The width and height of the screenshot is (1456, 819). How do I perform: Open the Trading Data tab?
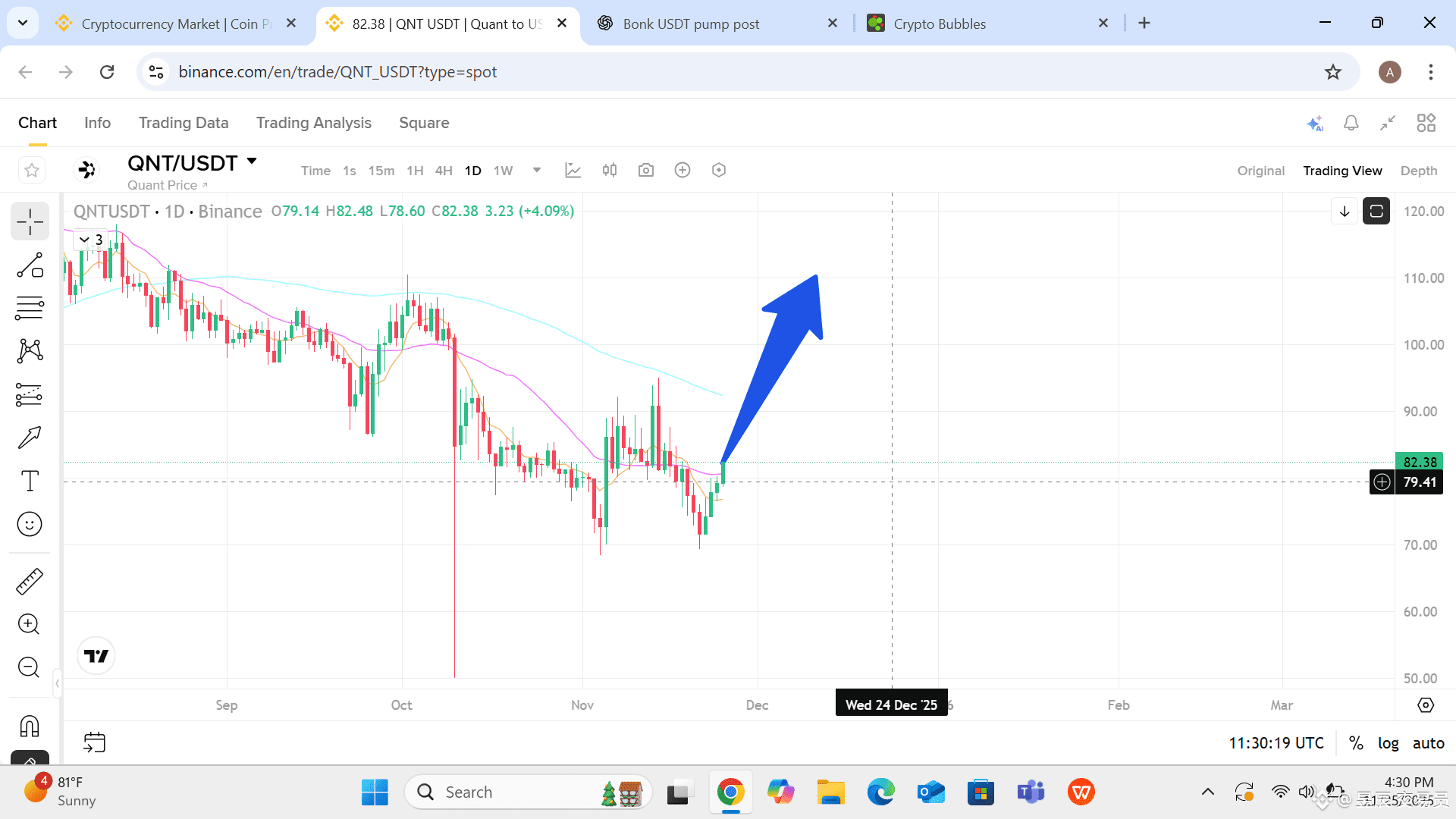(x=184, y=123)
